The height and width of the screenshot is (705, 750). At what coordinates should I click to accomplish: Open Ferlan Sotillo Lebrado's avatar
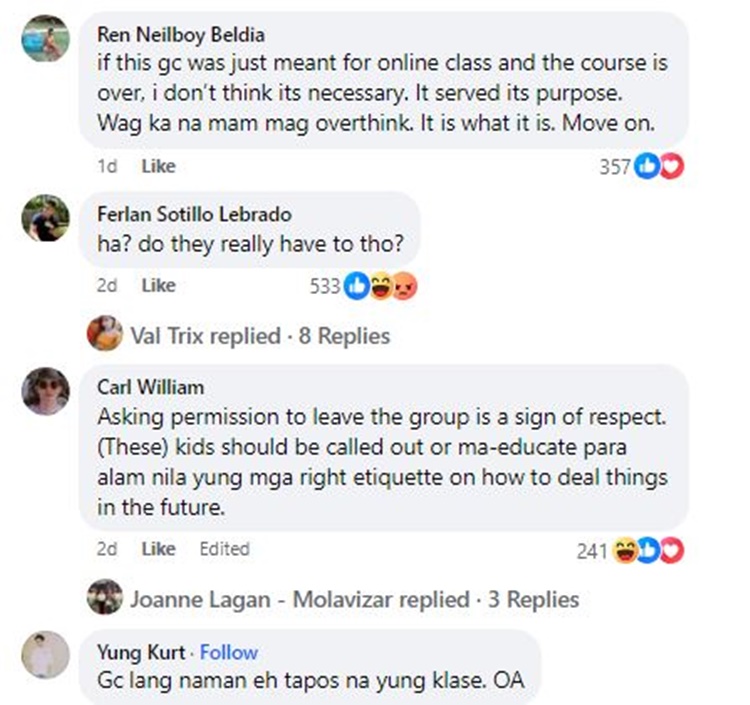pyautogui.click(x=46, y=218)
